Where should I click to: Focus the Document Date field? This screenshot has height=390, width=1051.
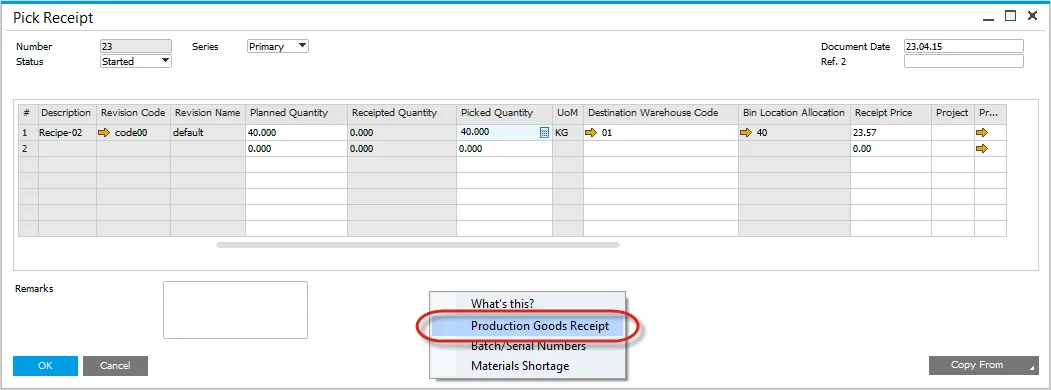pos(963,46)
